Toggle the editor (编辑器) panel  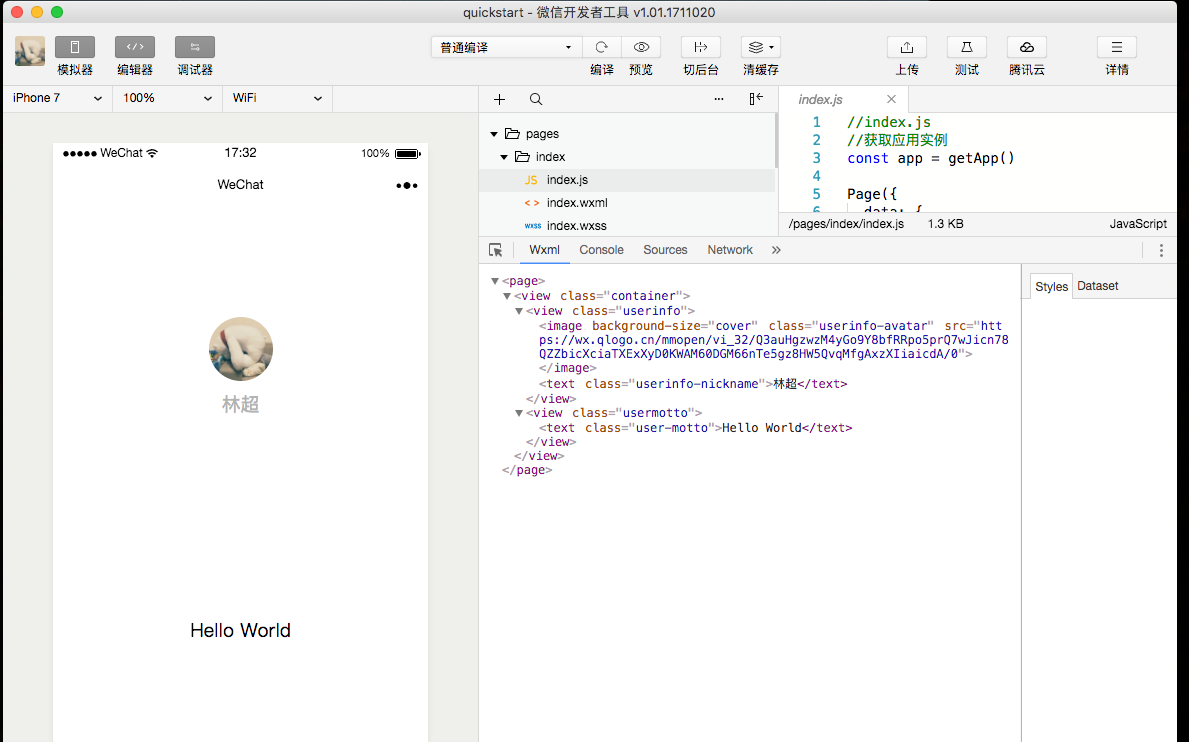point(135,47)
